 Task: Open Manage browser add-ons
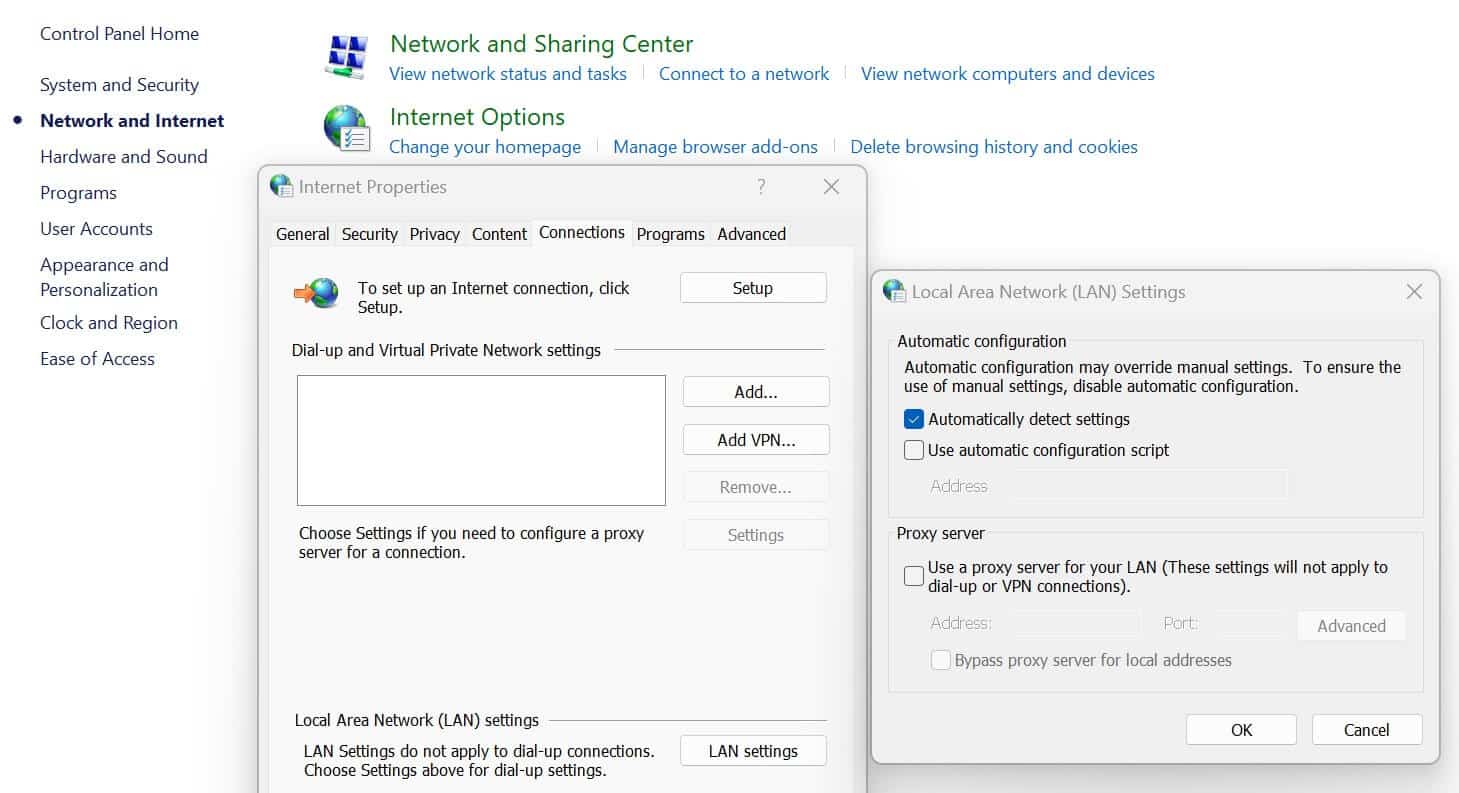pos(715,146)
